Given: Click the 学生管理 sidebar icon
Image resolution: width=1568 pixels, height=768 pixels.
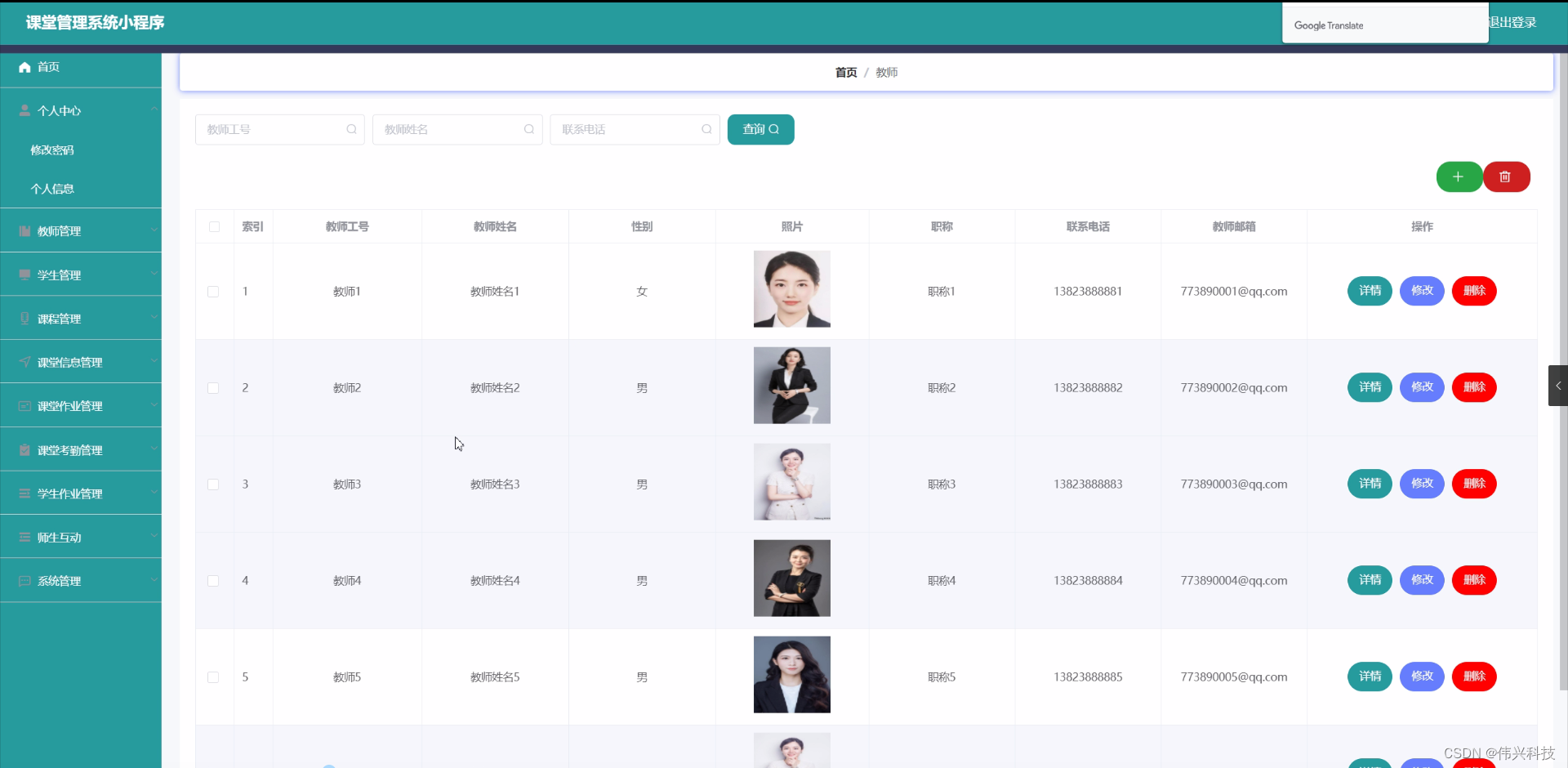Looking at the screenshot, I should click(x=24, y=275).
